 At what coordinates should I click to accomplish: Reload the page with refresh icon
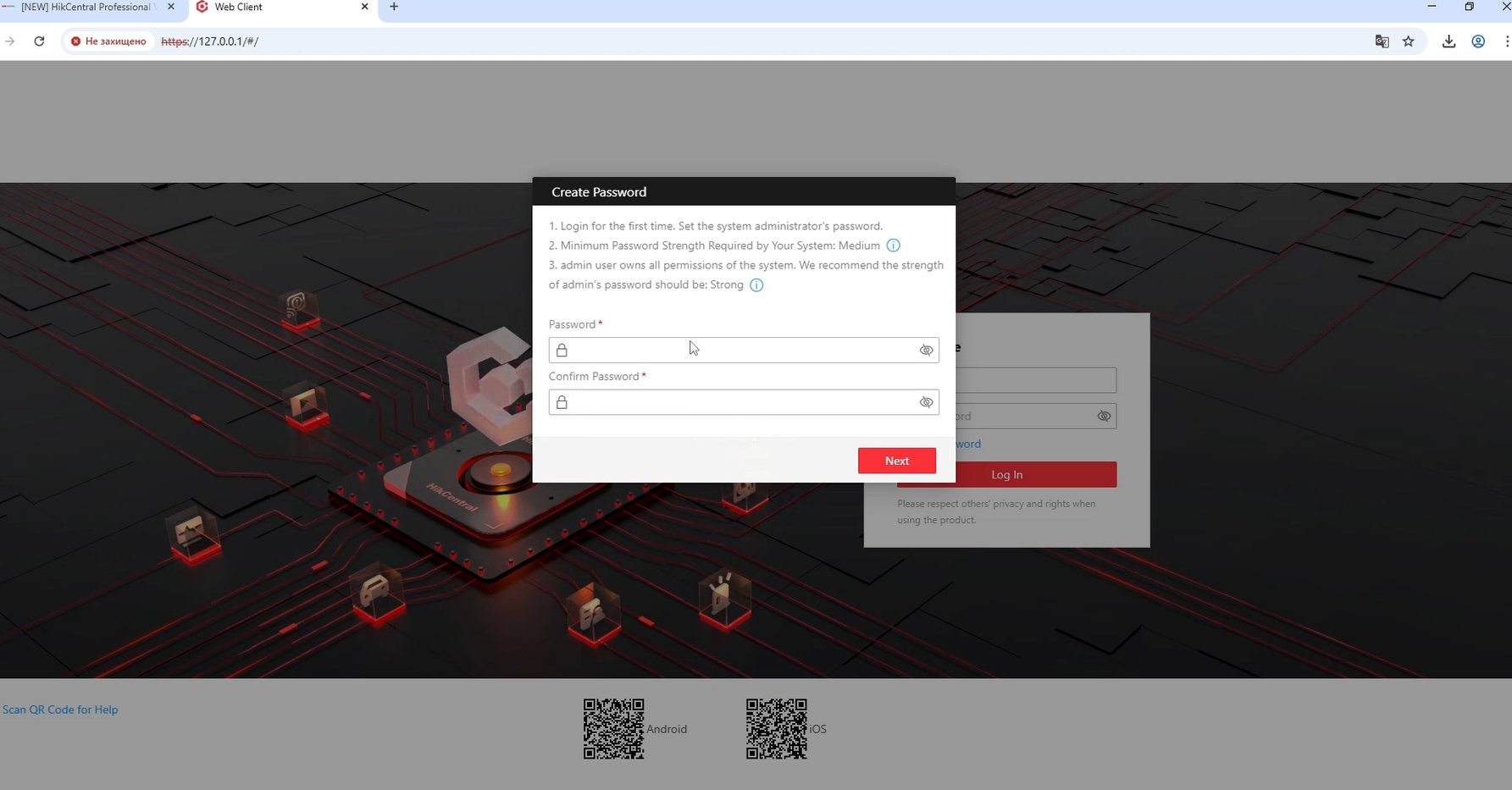[39, 41]
